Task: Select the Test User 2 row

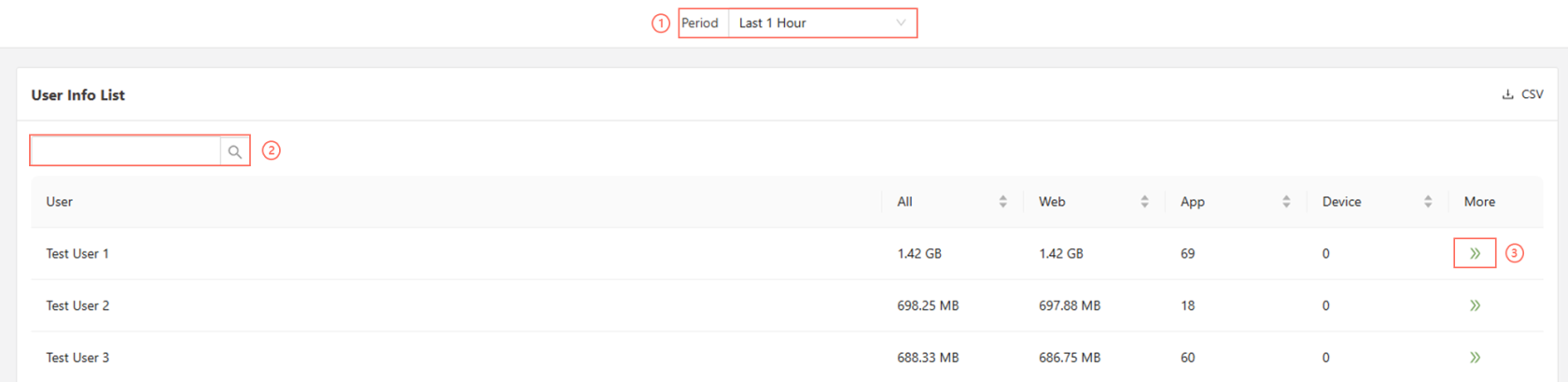Action: coord(77,306)
